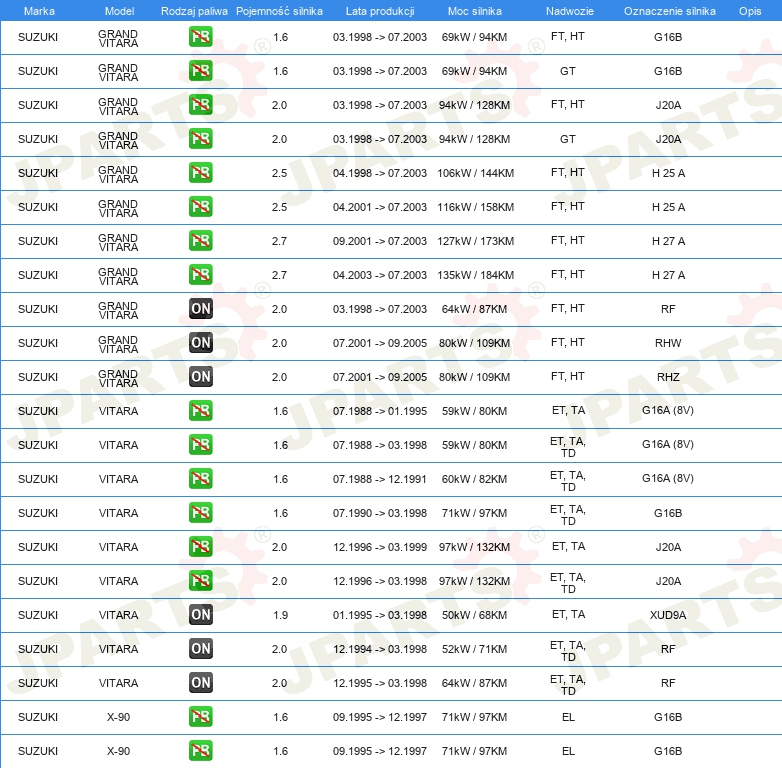Click the Pojemność silnika column header
Viewport: 782px width, 768px height.
[x=279, y=11]
